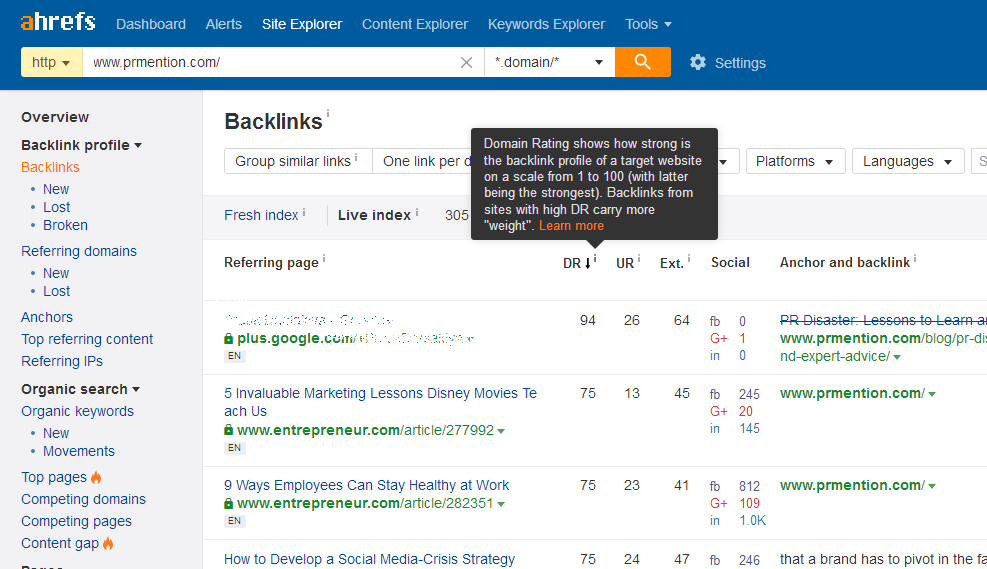
Task: Click the info icon next to the Backlinks heading
Action: (x=328, y=113)
